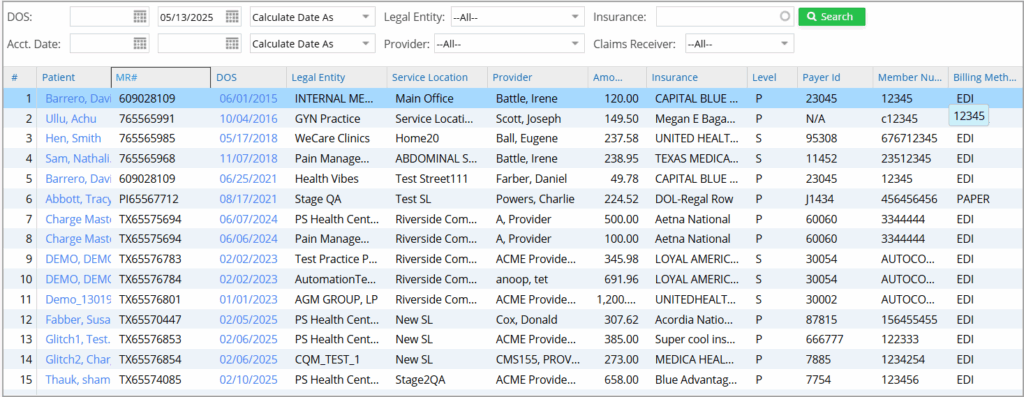Open patient link Glitch2, Char

tap(78, 360)
